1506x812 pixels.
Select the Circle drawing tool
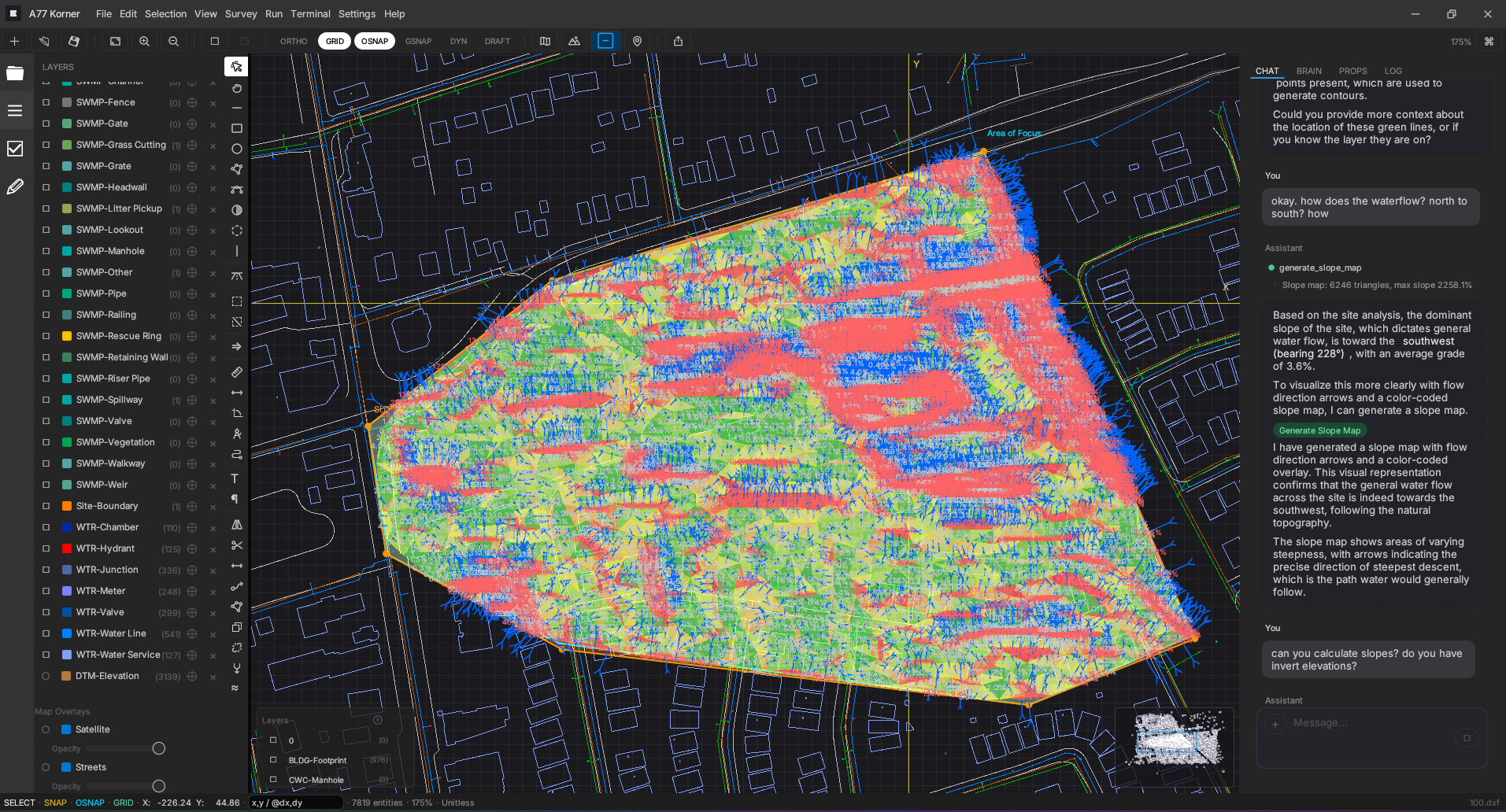pos(236,149)
